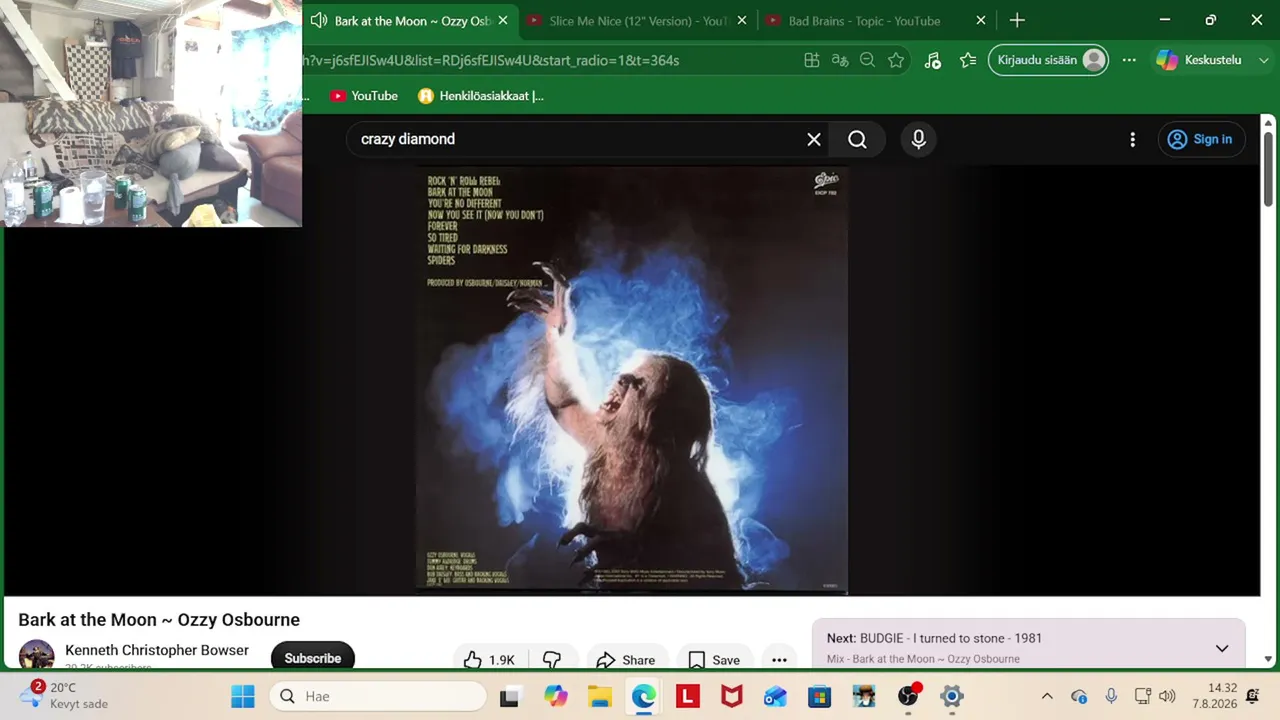Viewport: 1280px width, 720px height.
Task: Open Task View on the taskbar
Action: [509, 696]
